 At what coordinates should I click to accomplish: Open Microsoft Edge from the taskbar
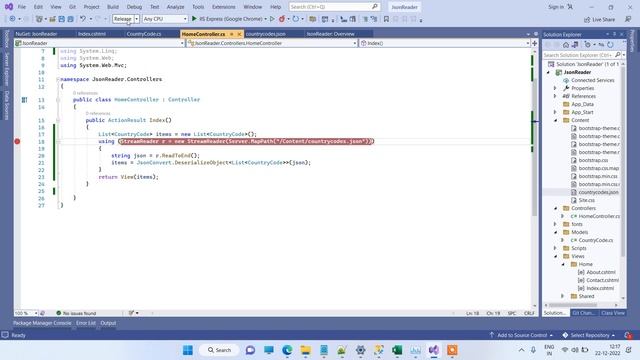[x=287, y=350]
